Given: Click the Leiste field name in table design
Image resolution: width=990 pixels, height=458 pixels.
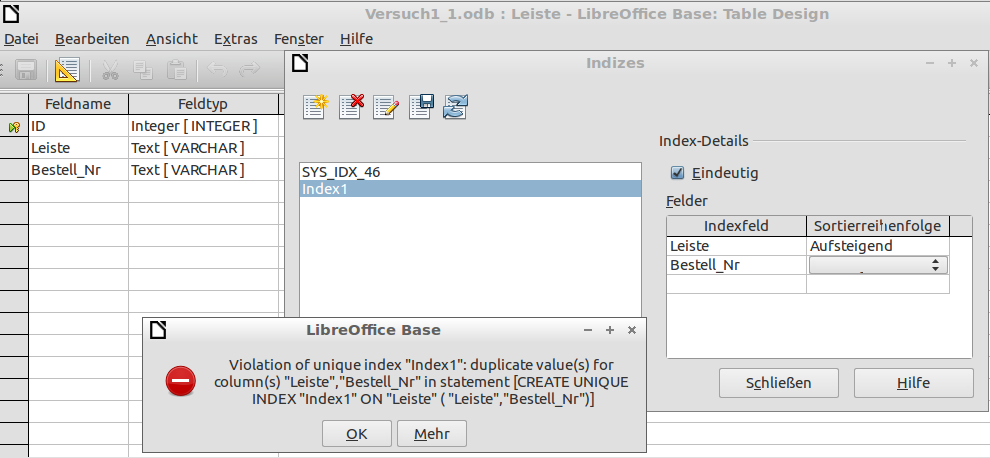Looking at the screenshot, I should pyautogui.click(x=78, y=148).
